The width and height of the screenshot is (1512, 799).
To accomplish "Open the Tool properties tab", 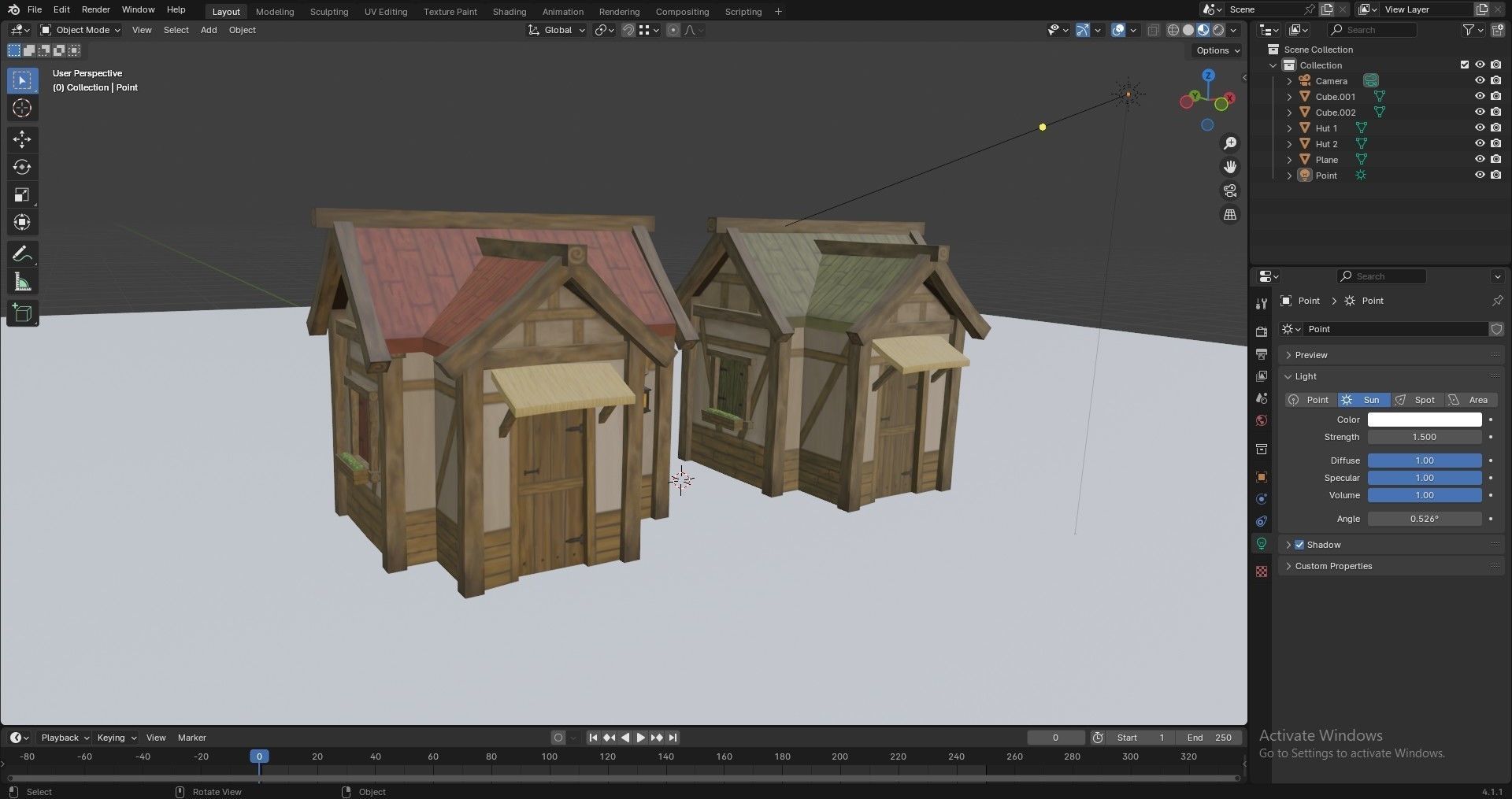I will (1262, 304).
